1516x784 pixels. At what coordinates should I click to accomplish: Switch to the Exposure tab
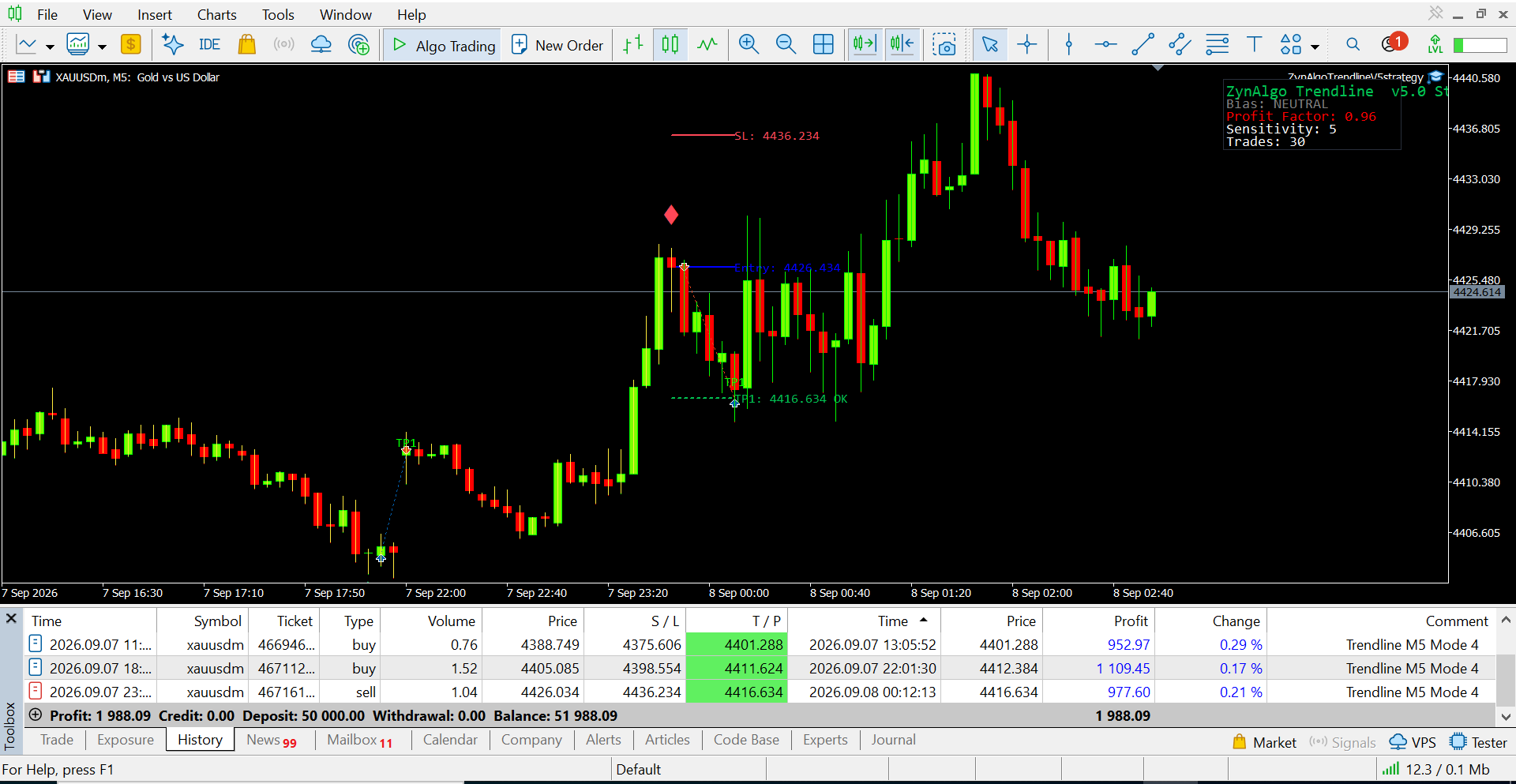tap(126, 740)
